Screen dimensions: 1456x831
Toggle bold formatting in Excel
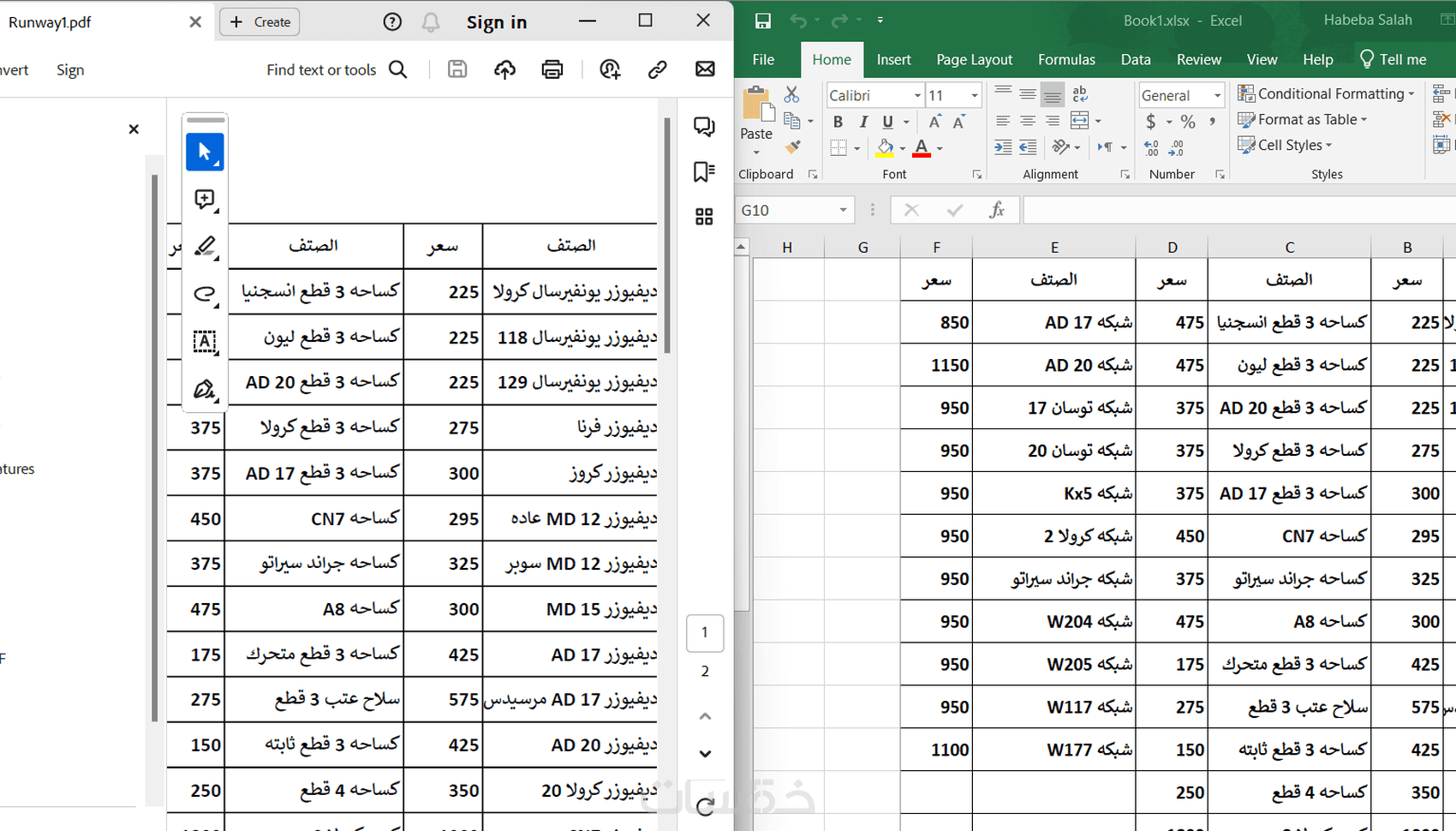(838, 122)
